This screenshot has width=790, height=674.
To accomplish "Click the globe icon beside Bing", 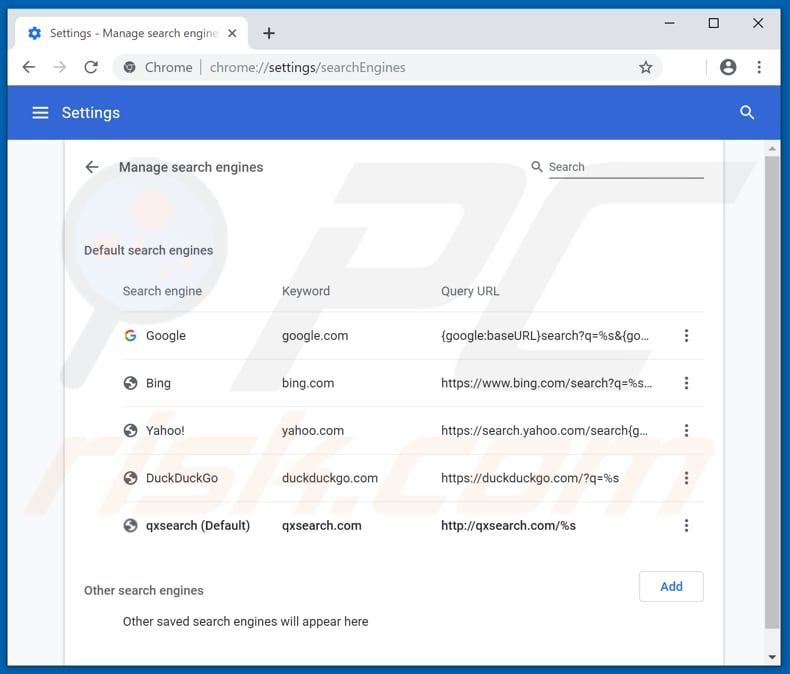I will [130, 383].
